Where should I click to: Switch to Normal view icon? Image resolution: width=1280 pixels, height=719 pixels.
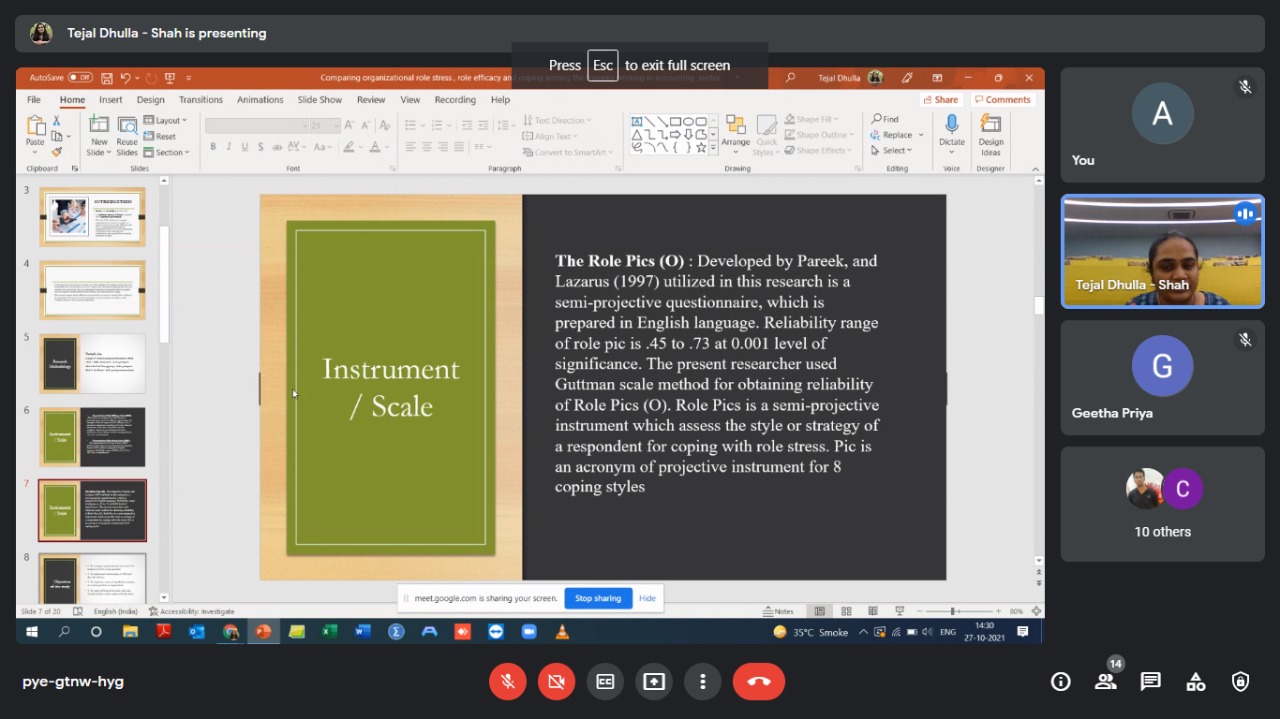click(x=820, y=611)
